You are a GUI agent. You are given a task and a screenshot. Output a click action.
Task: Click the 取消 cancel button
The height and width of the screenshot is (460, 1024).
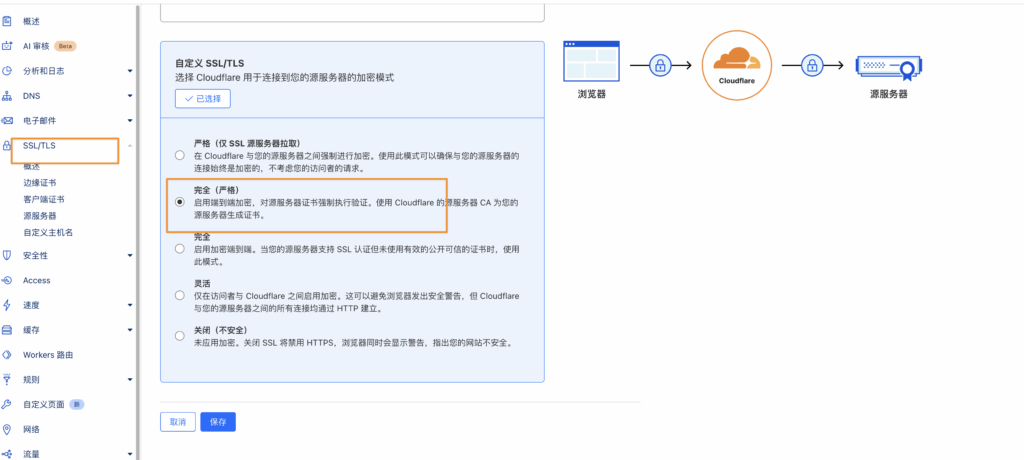click(178, 422)
